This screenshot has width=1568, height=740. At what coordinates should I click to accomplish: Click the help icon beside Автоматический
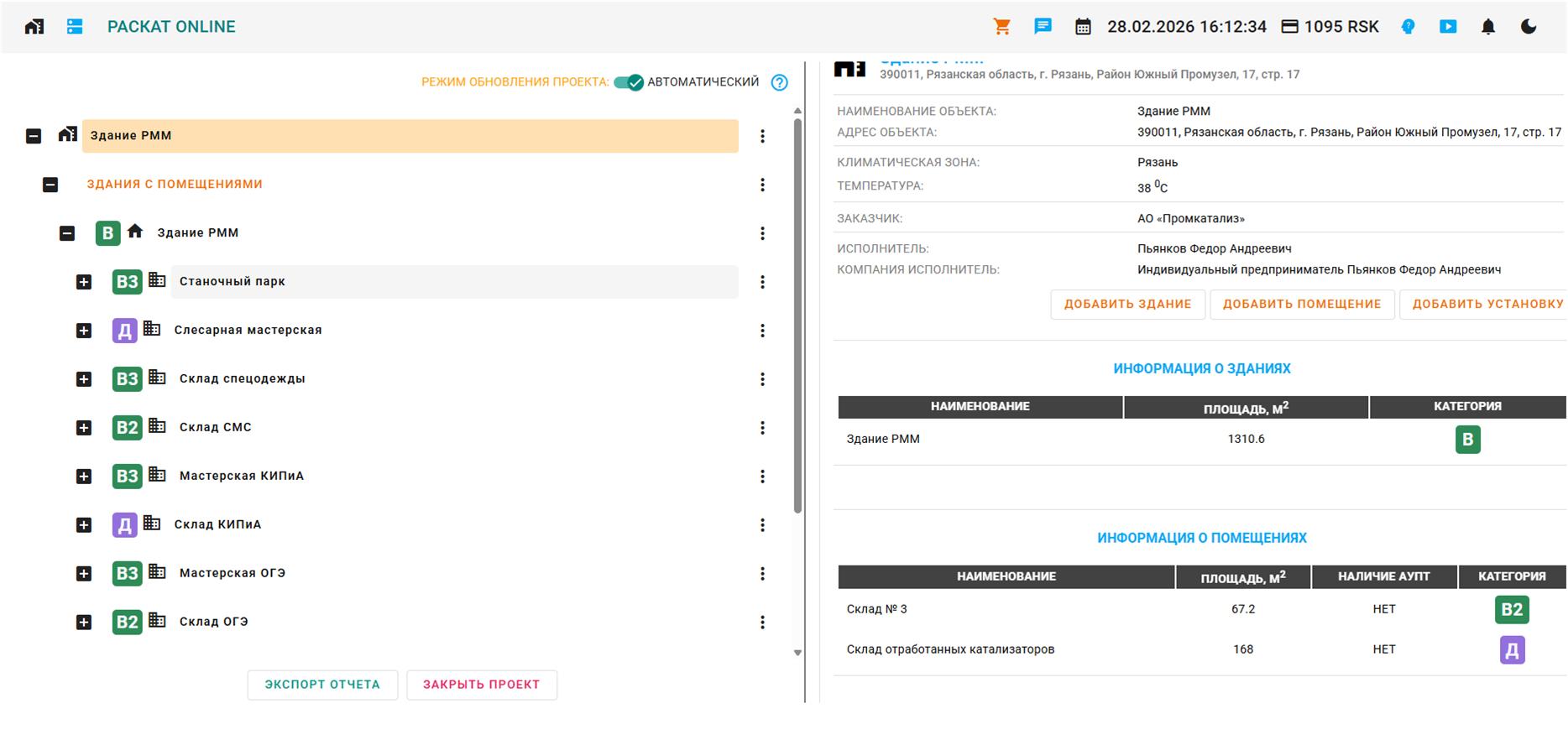click(780, 82)
